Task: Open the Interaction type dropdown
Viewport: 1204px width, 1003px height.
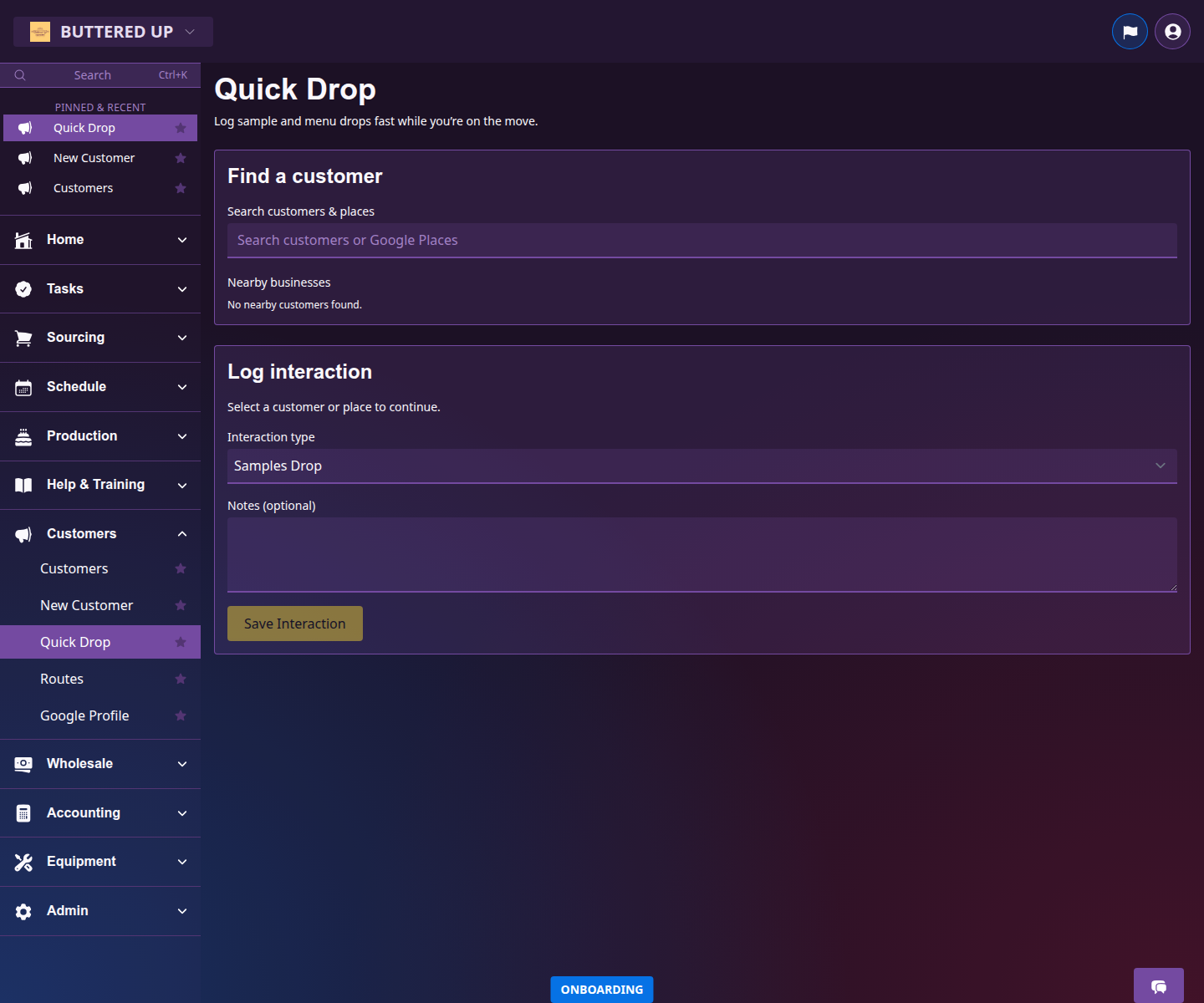Action: (702, 466)
